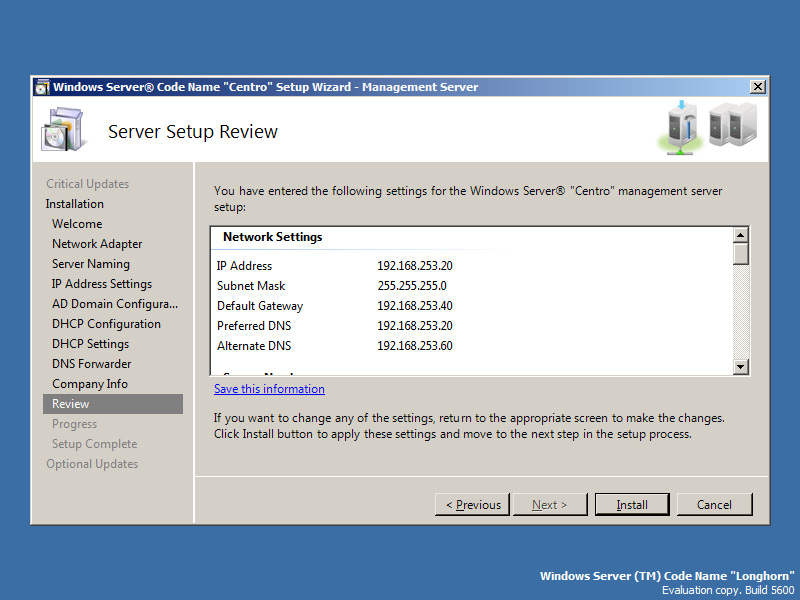The height and width of the screenshot is (600, 800).
Task: Click the setup wizard title bar icon
Action: coord(42,87)
